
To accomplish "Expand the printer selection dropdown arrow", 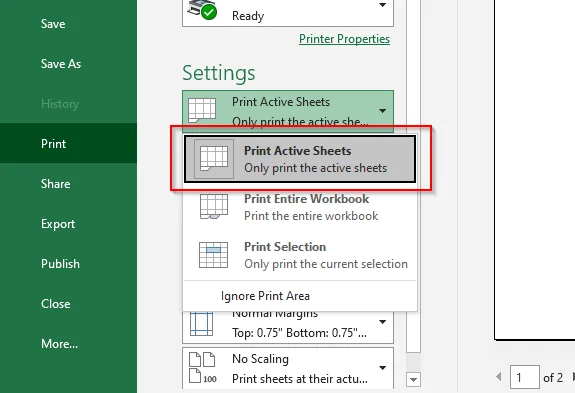I will tap(382, 5).
